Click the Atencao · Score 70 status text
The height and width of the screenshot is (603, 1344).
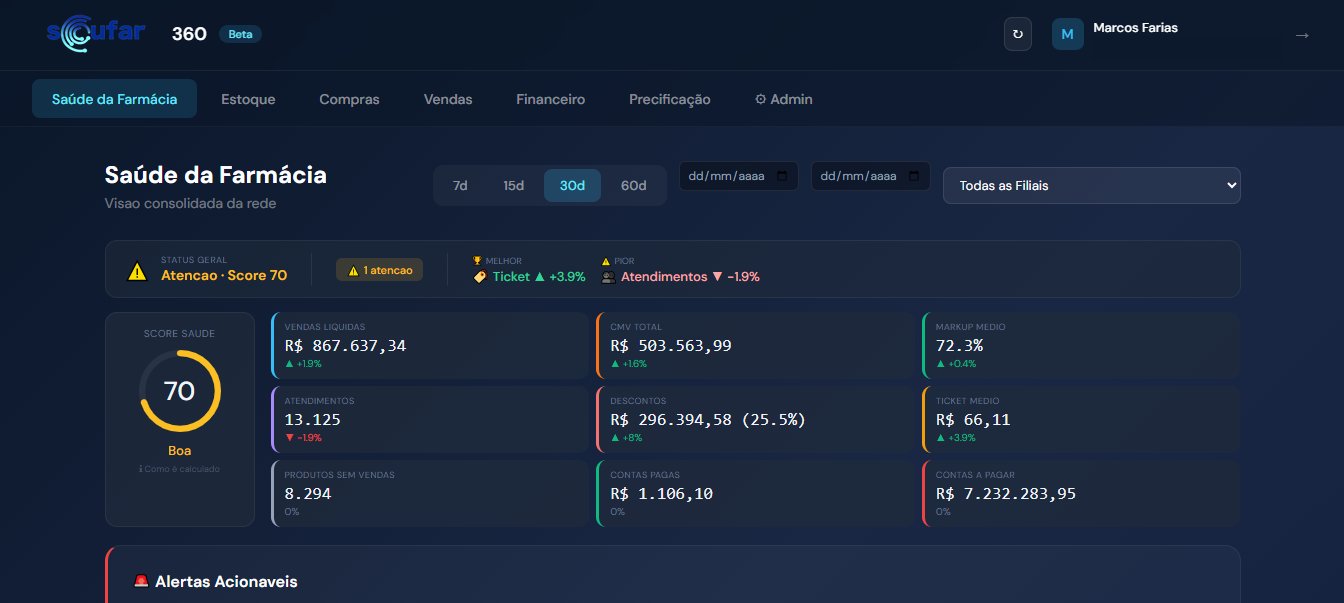(x=224, y=275)
